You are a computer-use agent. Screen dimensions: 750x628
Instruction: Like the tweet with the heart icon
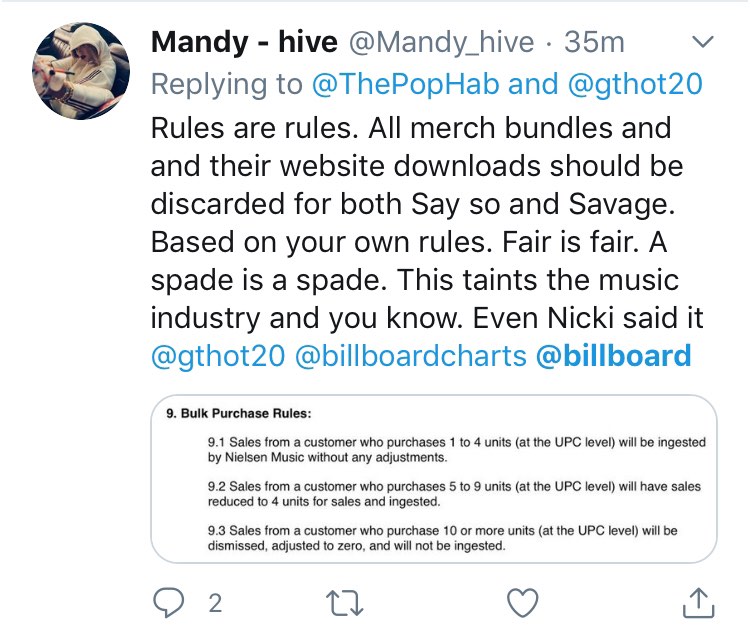tap(522, 601)
